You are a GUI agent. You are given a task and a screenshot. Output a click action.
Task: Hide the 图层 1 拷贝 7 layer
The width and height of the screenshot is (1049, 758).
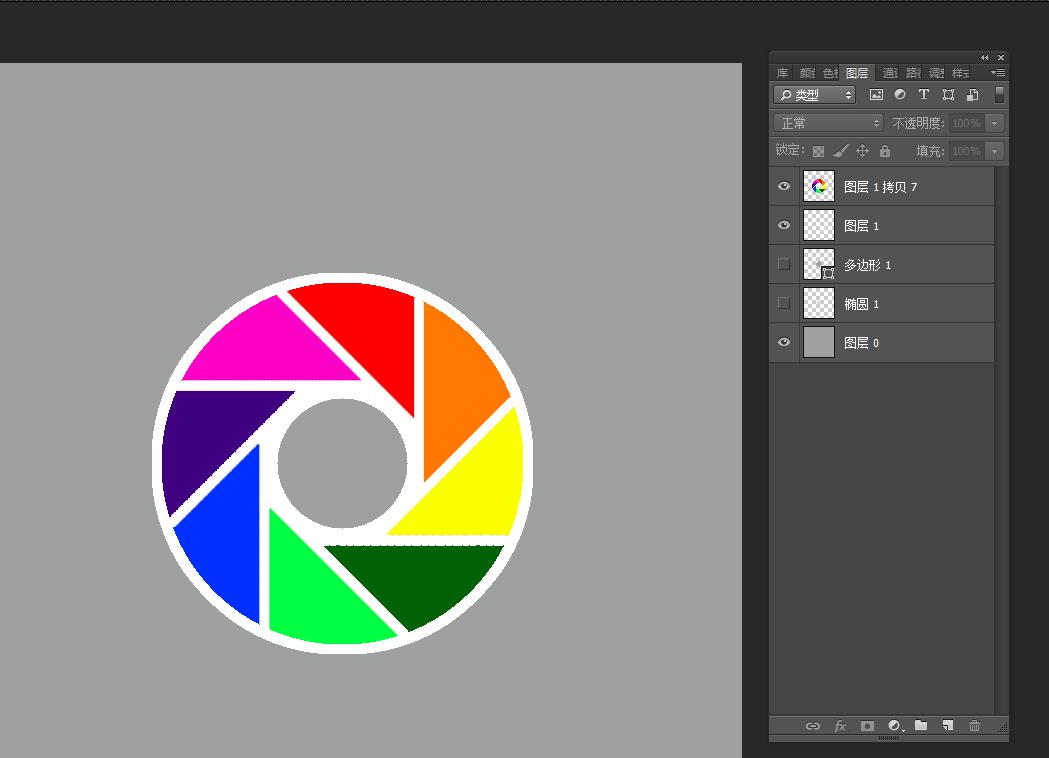coord(784,186)
